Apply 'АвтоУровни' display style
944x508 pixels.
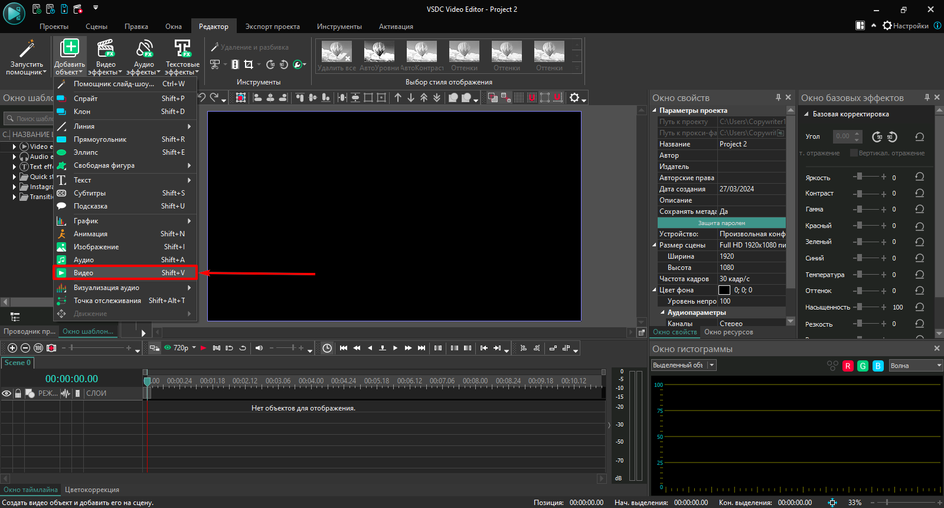coord(379,55)
